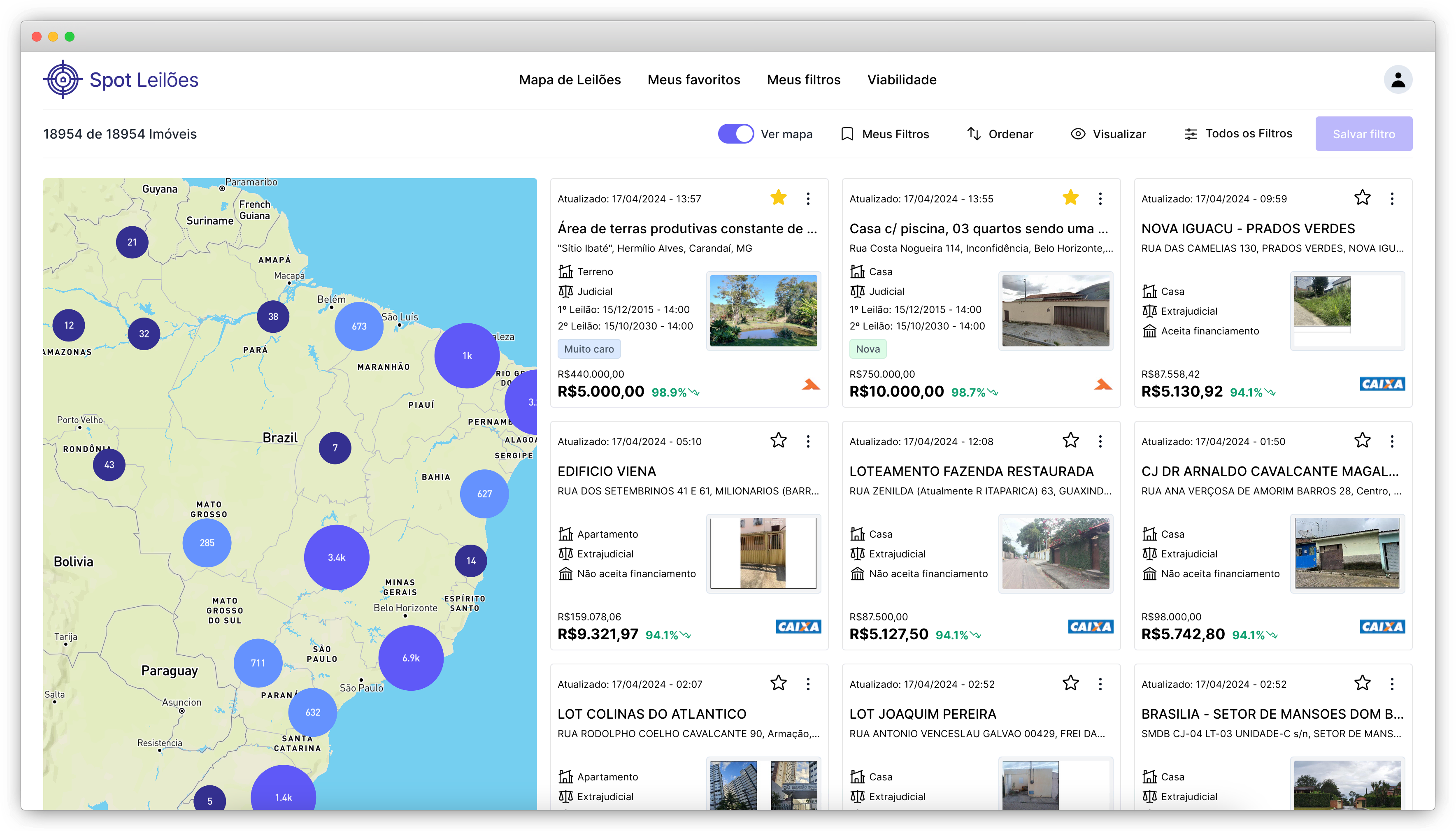Open Todos os Filtros panel

pos(1237,134)
